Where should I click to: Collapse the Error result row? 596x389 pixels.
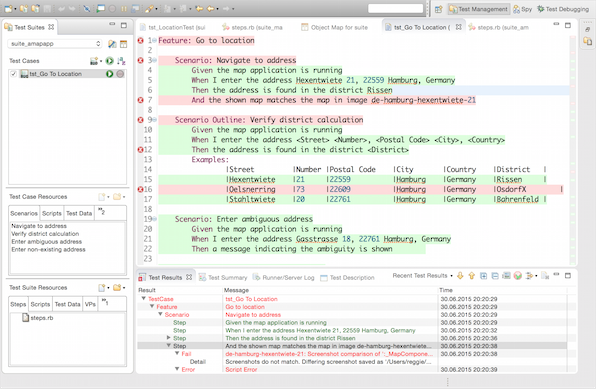pyautogui.click(x=177, y=369)
